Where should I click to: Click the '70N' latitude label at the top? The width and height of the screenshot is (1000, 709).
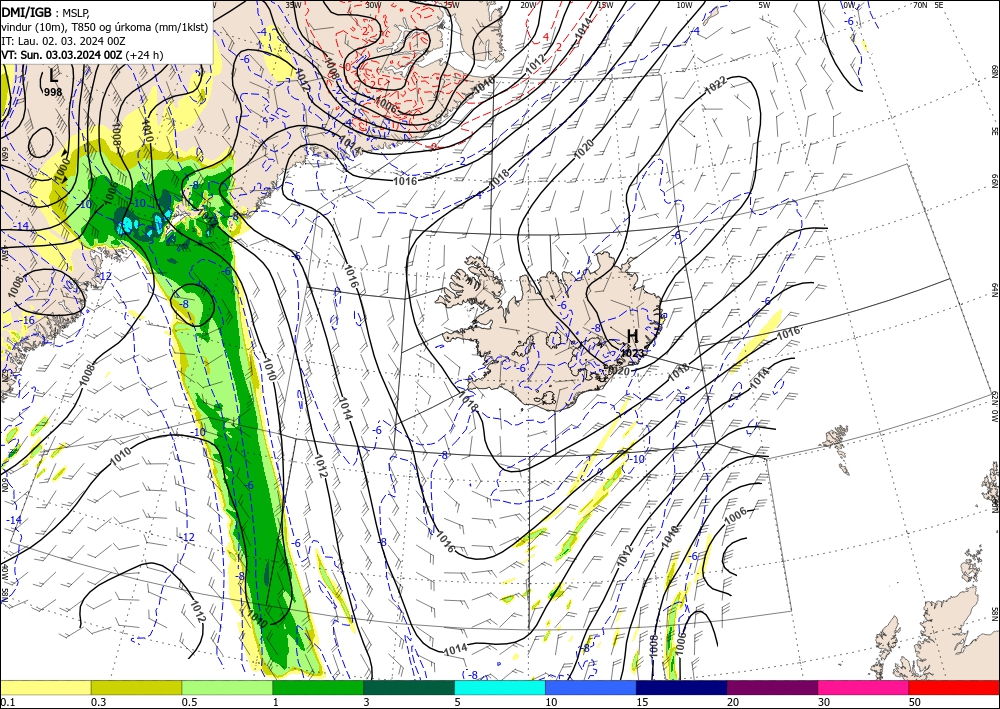920,5
